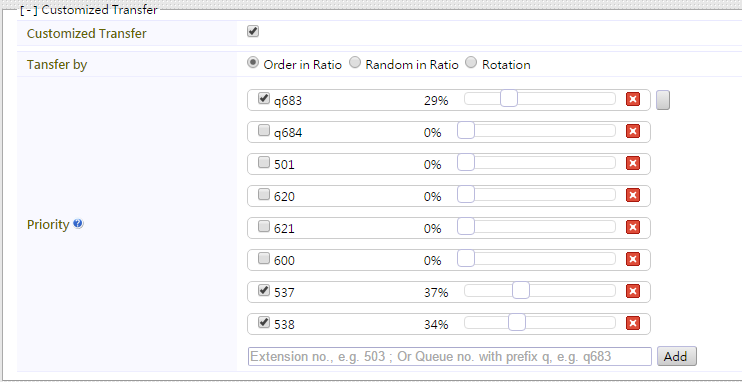Focus the Extension no. input field
The width and height of the screenshot is (742, 382).
click(x=450, y=356)
